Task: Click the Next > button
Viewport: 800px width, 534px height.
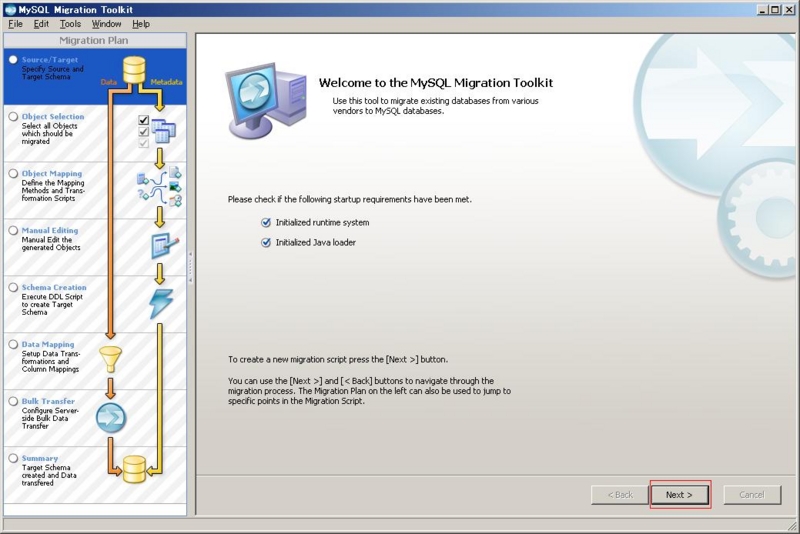Action: pos(679,495)
